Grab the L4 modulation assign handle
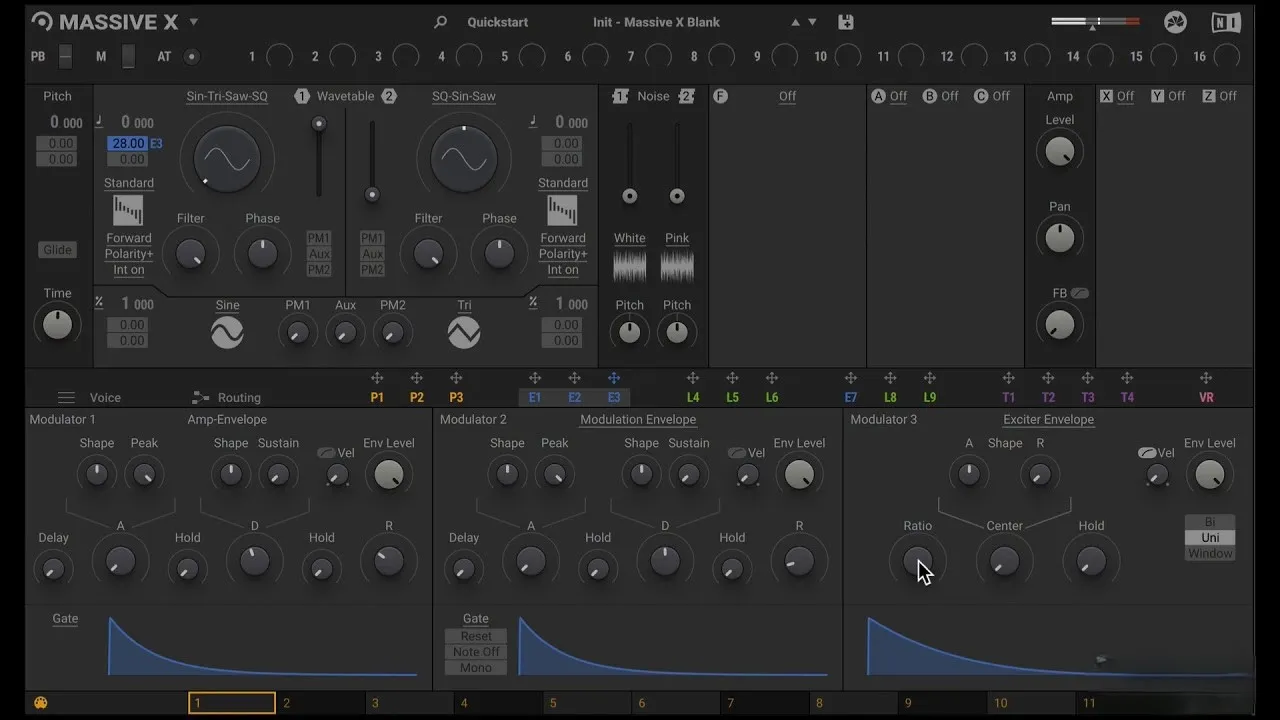The width and height of the screenshot is (1280, 720). pyautogui.click(x=693, y=378)
